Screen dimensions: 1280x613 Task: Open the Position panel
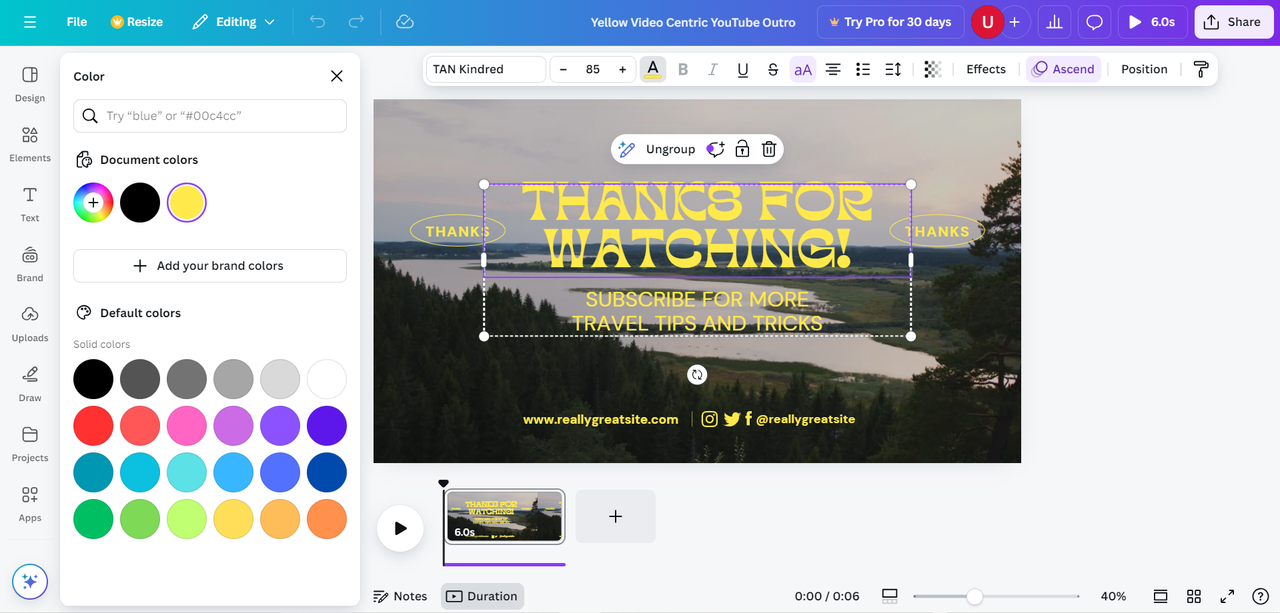tap(1144, 69)
